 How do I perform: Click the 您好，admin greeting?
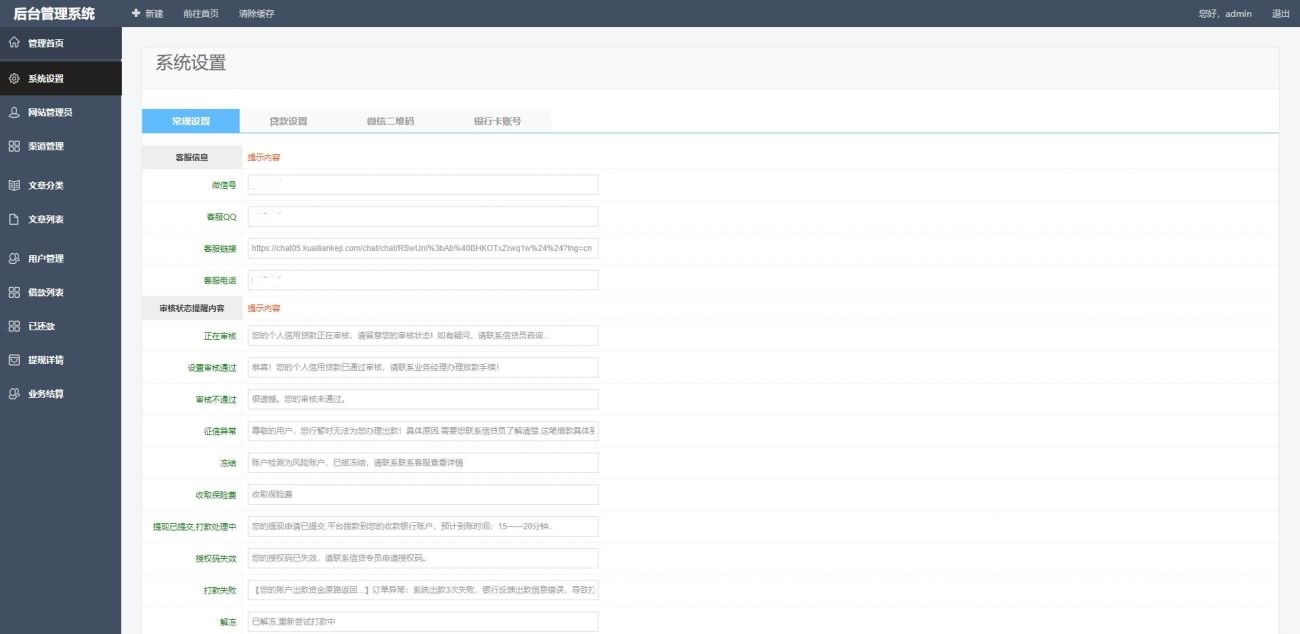[x=1225, y=14]
